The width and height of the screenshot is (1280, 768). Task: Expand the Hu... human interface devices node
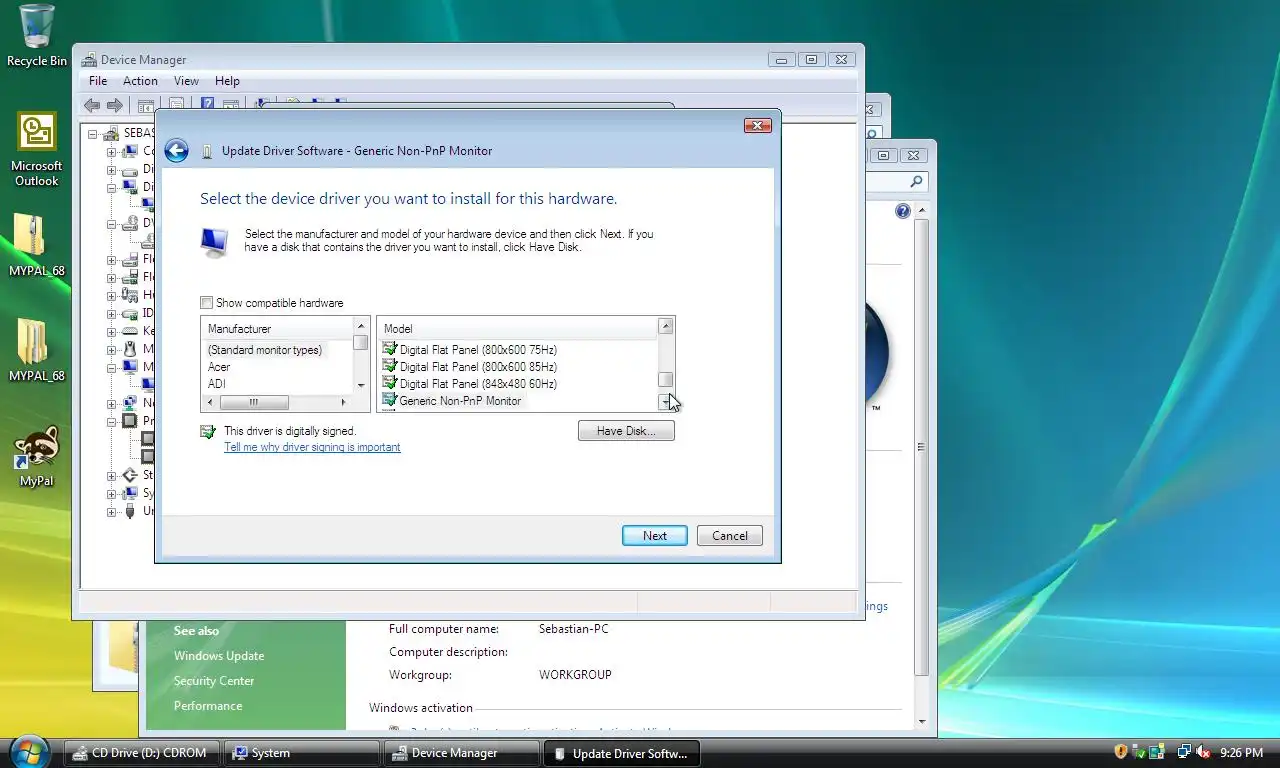112,295
